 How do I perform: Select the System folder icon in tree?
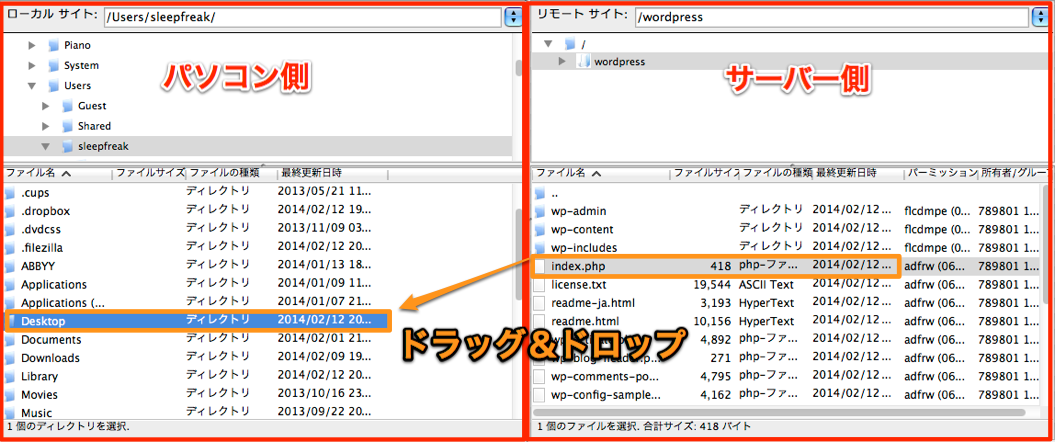[54, 66]
